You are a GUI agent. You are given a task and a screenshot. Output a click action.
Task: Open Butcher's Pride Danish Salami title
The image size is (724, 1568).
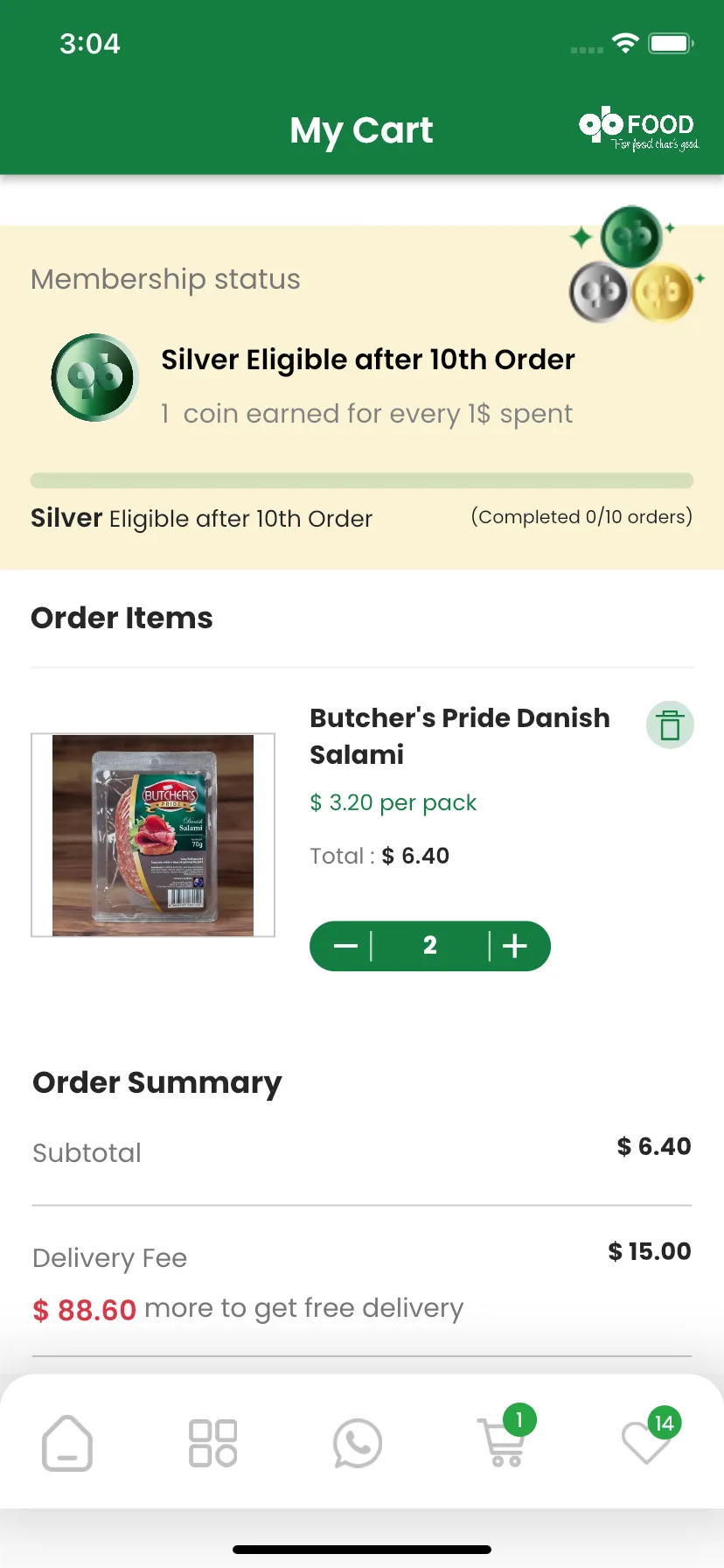click(460, 736)
